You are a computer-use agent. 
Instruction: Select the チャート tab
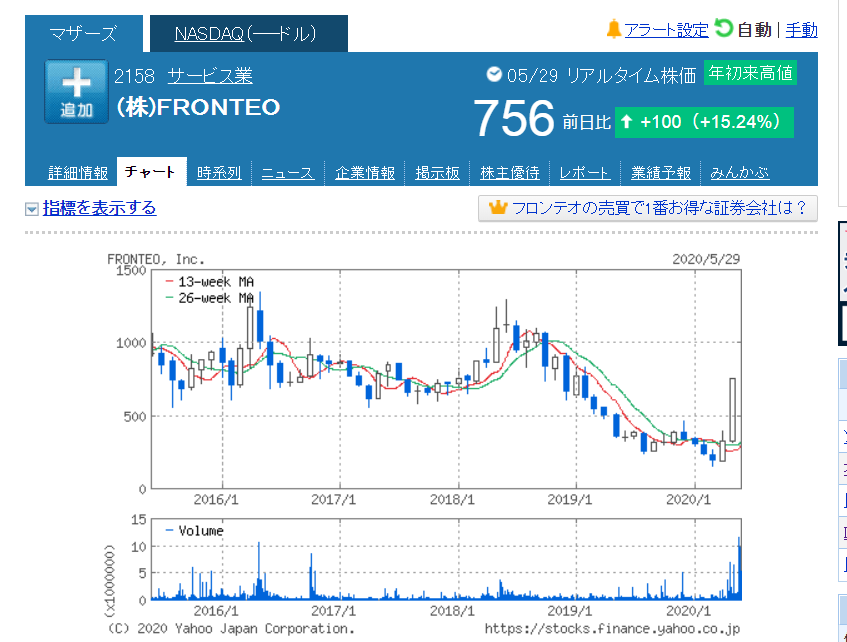151,172
